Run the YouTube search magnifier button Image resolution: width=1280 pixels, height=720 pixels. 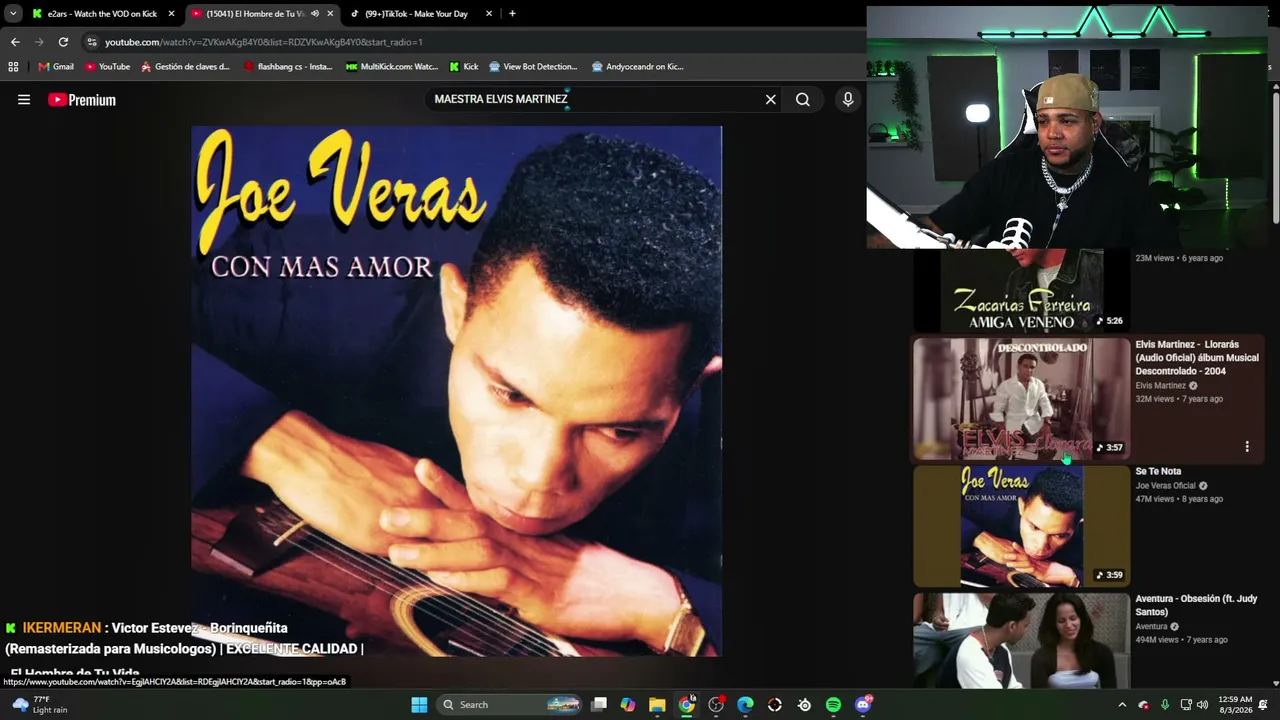(x=802, y=100)
